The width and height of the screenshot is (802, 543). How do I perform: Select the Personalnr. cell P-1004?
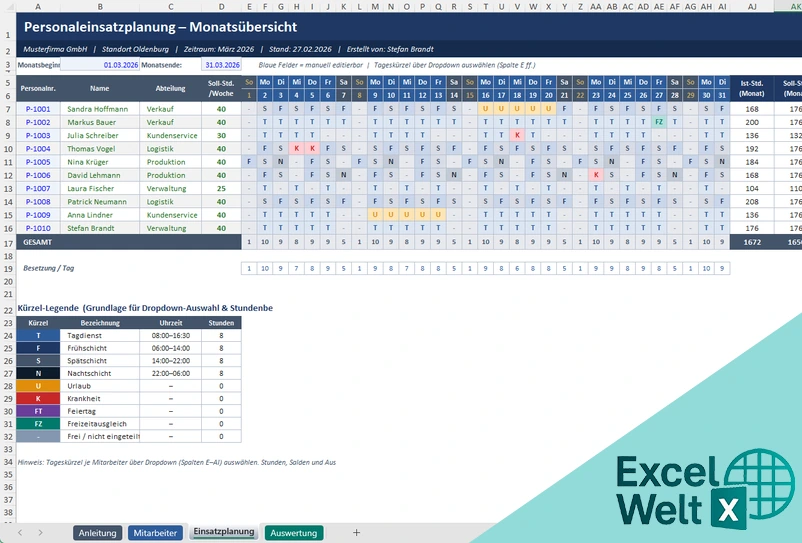pyautogui.click(x=38, y=149)
